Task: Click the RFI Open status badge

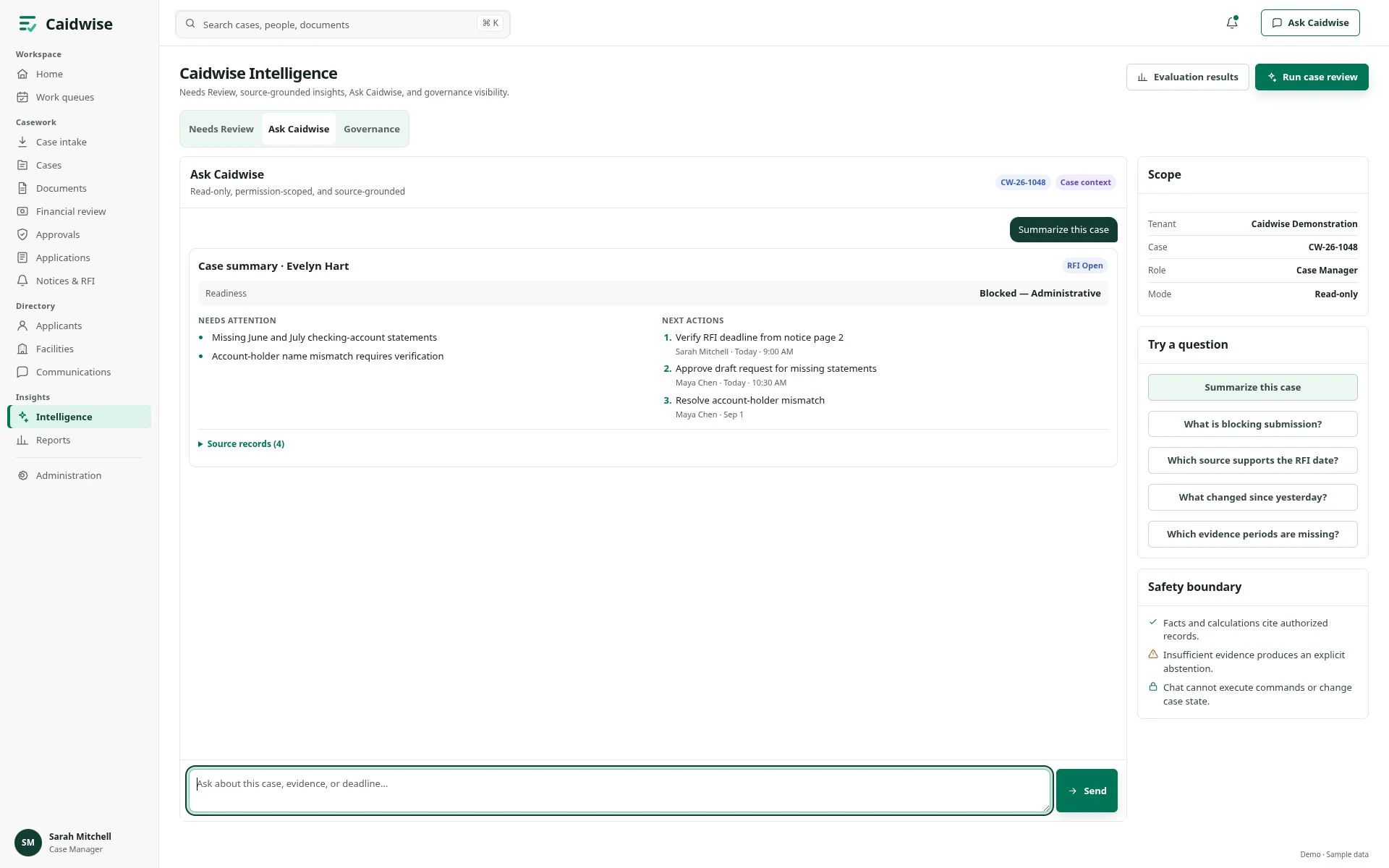Action: click(1084, 265)
